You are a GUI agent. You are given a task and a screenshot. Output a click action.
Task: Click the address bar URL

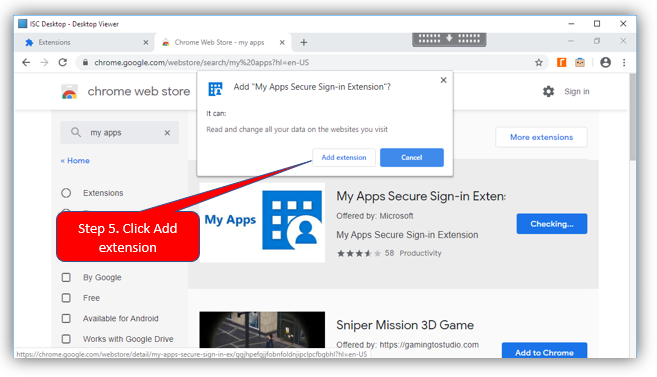pos(202,62)
